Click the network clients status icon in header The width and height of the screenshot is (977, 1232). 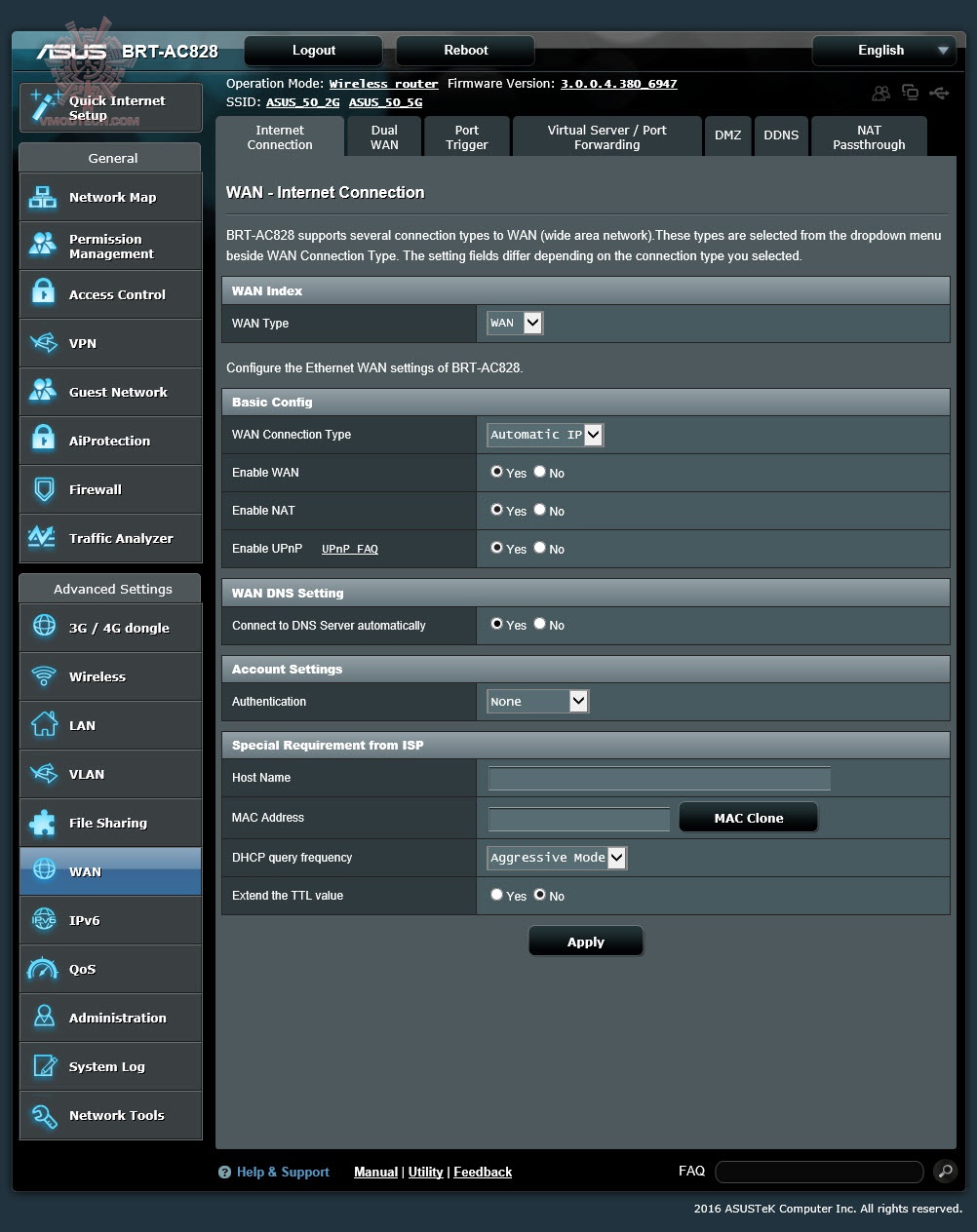coord(910,93)
